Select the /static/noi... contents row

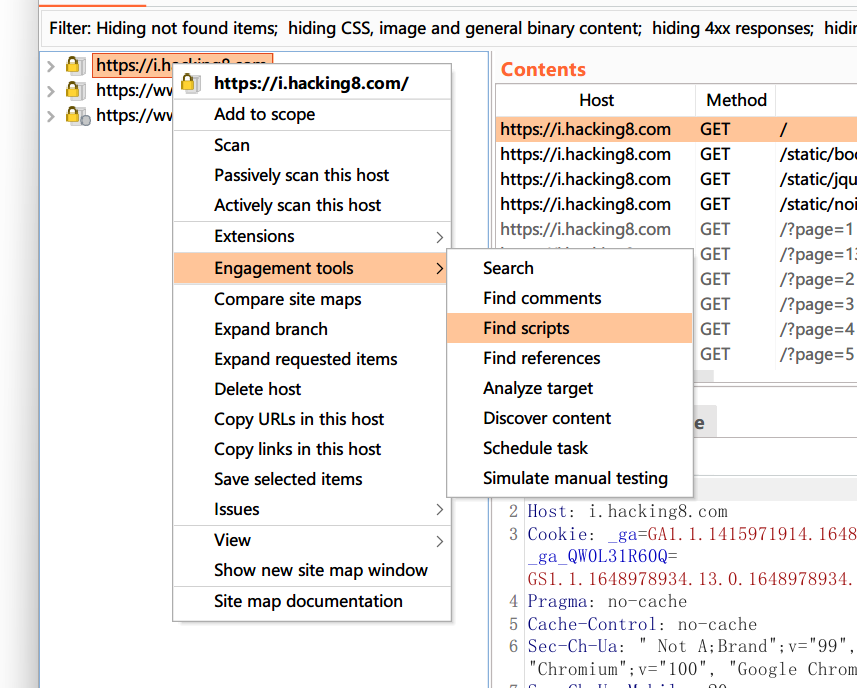point(677,205)
